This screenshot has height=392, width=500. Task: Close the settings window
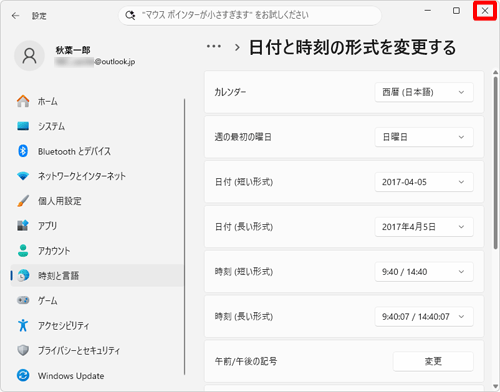(485, 11)
